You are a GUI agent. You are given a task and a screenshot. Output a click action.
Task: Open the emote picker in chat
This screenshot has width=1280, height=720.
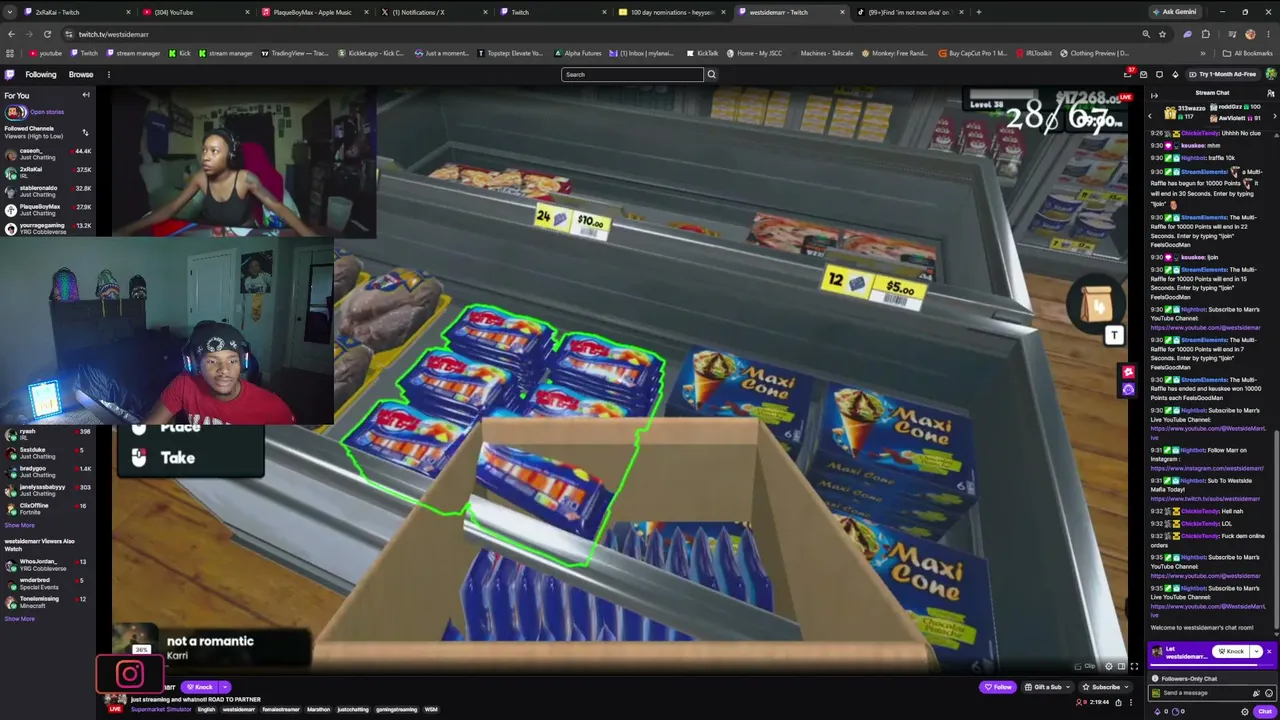(1269, 693)
